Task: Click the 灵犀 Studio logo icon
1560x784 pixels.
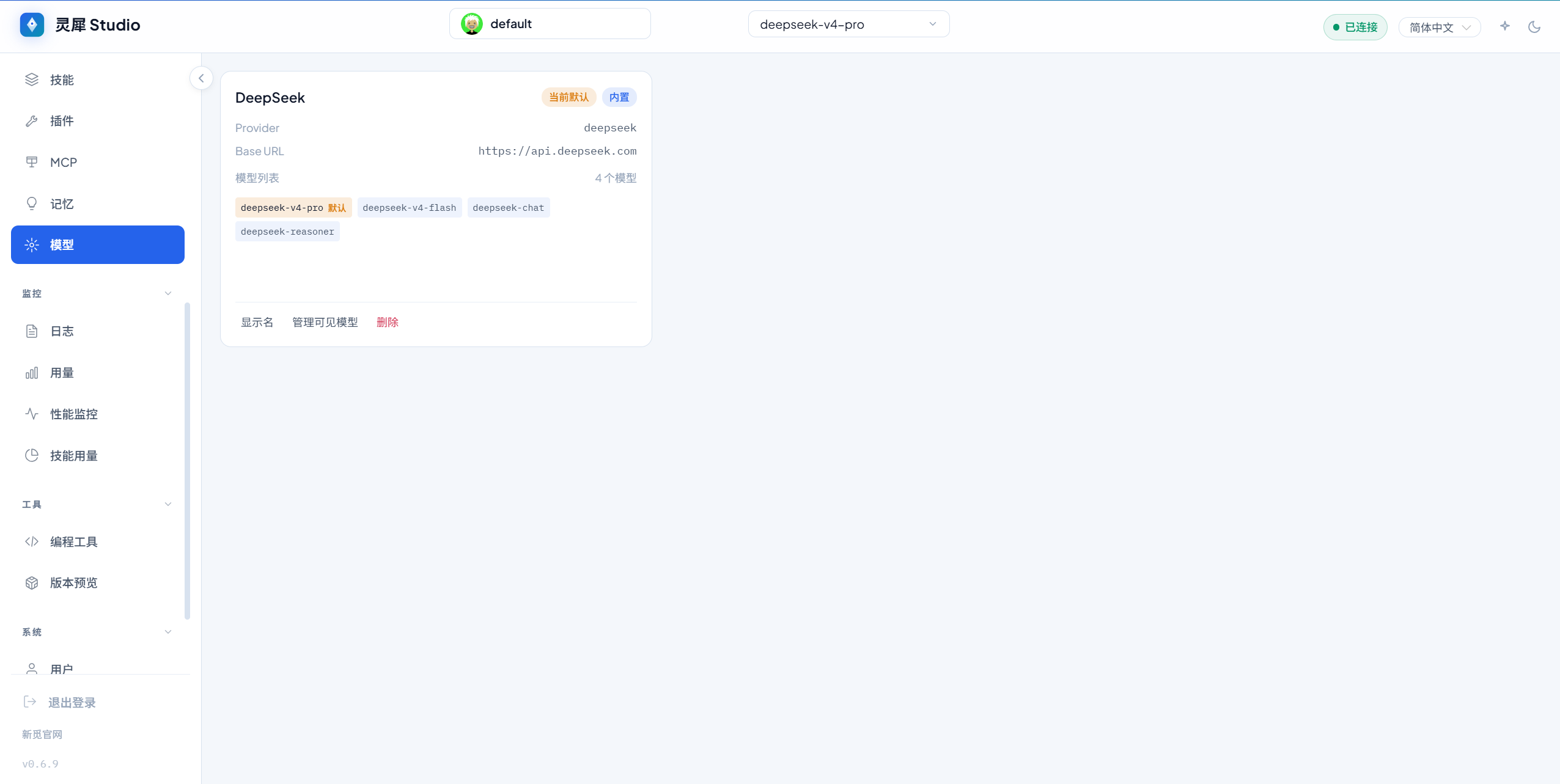Action: (32, 24)
